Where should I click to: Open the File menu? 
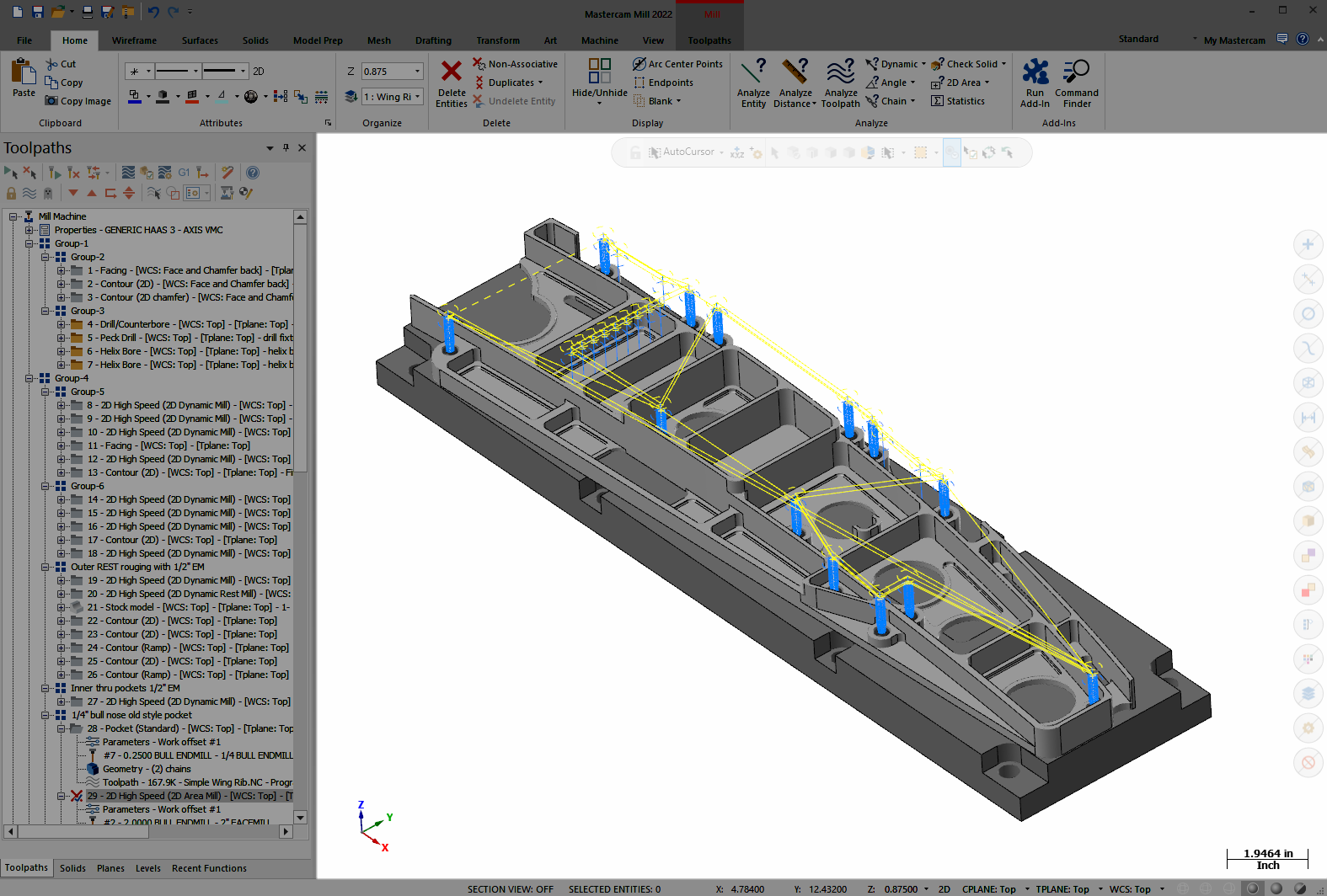[x=24, y=40]
